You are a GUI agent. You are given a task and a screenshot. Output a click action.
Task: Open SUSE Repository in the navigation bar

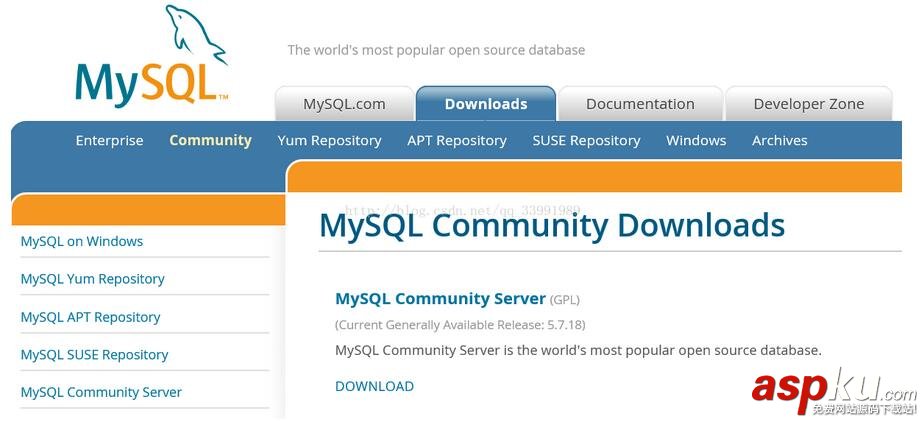(586, 141)
